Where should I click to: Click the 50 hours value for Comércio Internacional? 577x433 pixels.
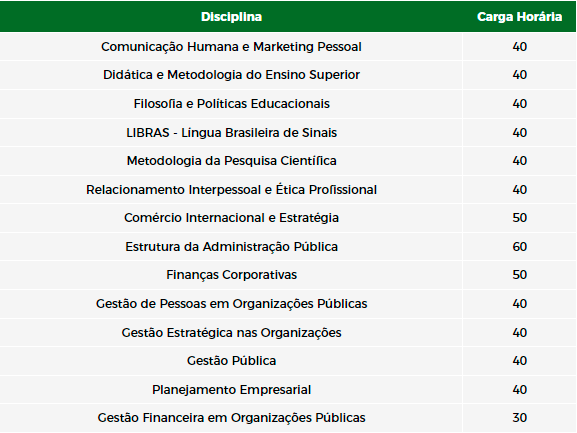pyautogui.click(x=520, y=218)
